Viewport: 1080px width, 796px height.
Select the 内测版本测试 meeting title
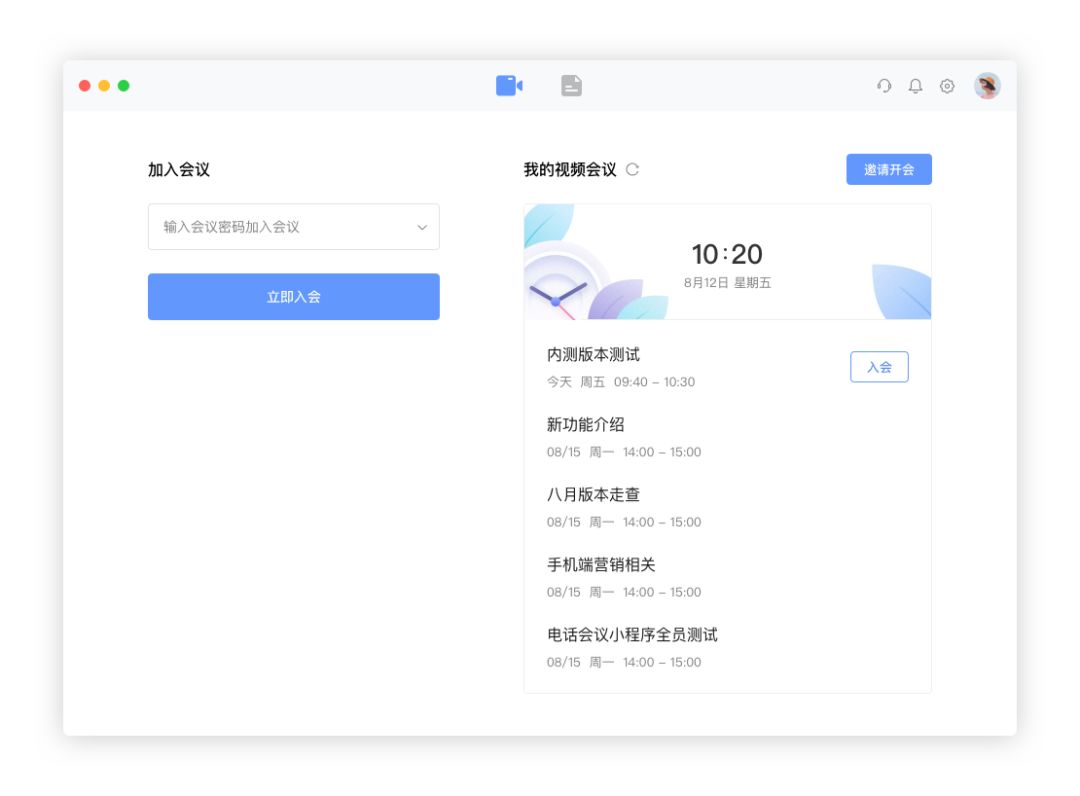click(x=593, y=355)
